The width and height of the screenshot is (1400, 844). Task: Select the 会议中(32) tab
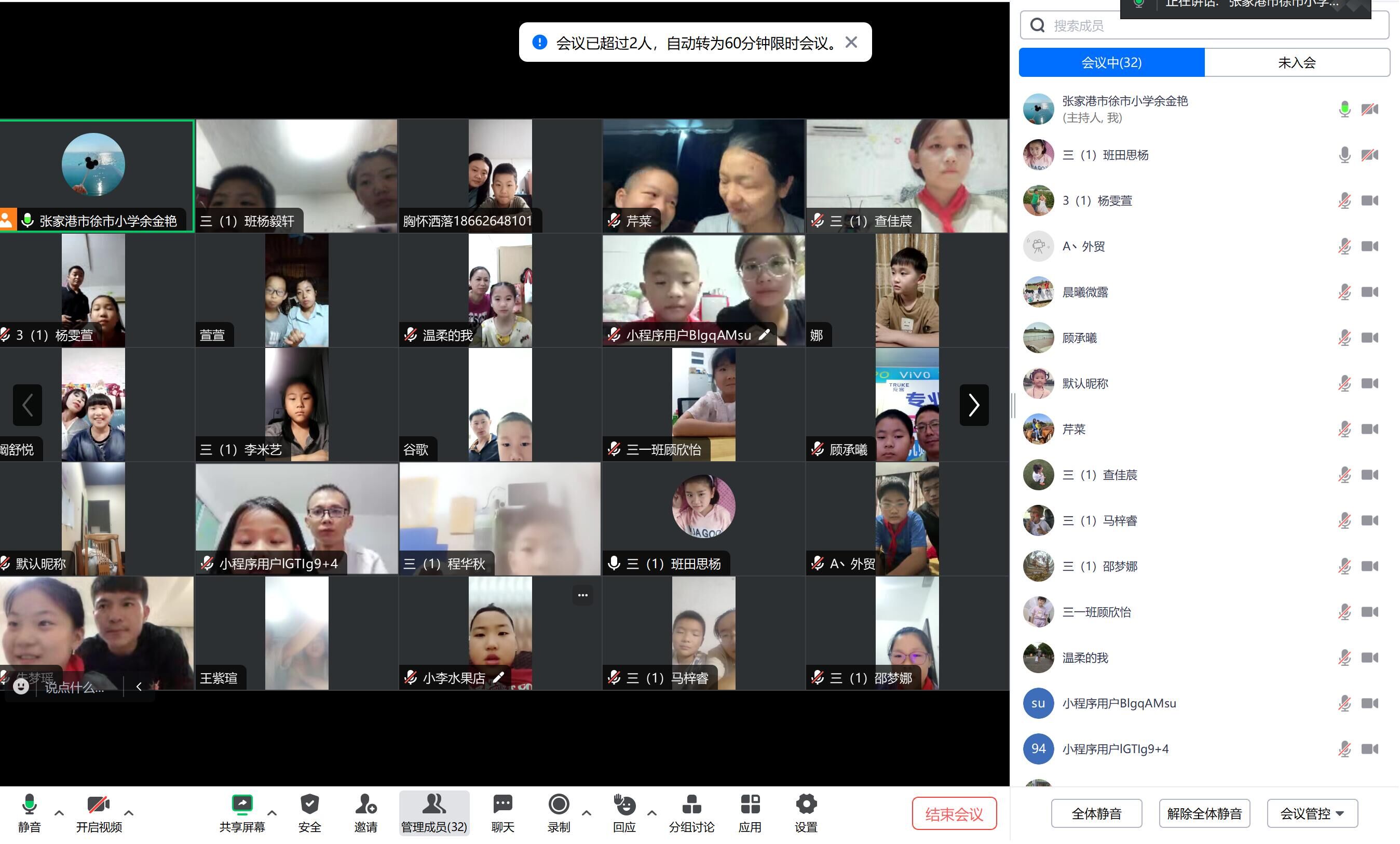pos(1111,62)
